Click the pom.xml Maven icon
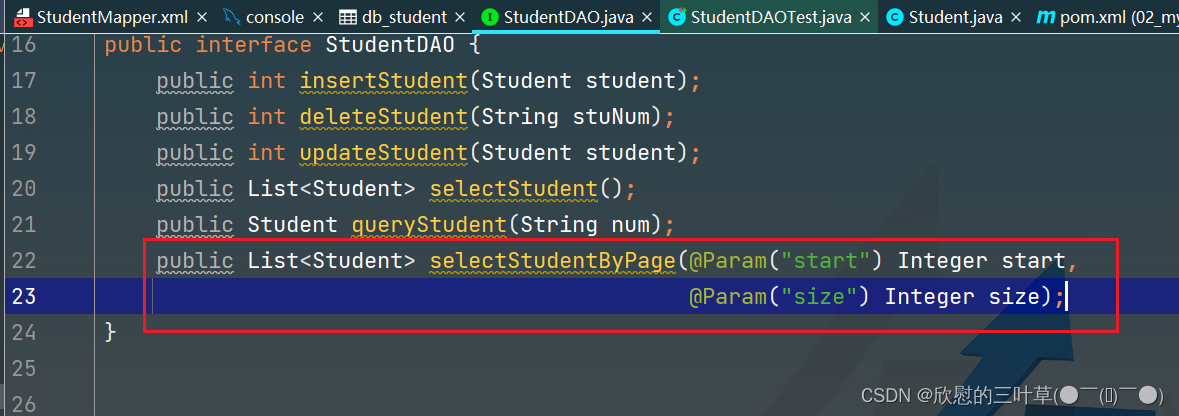 [1045, 17]
